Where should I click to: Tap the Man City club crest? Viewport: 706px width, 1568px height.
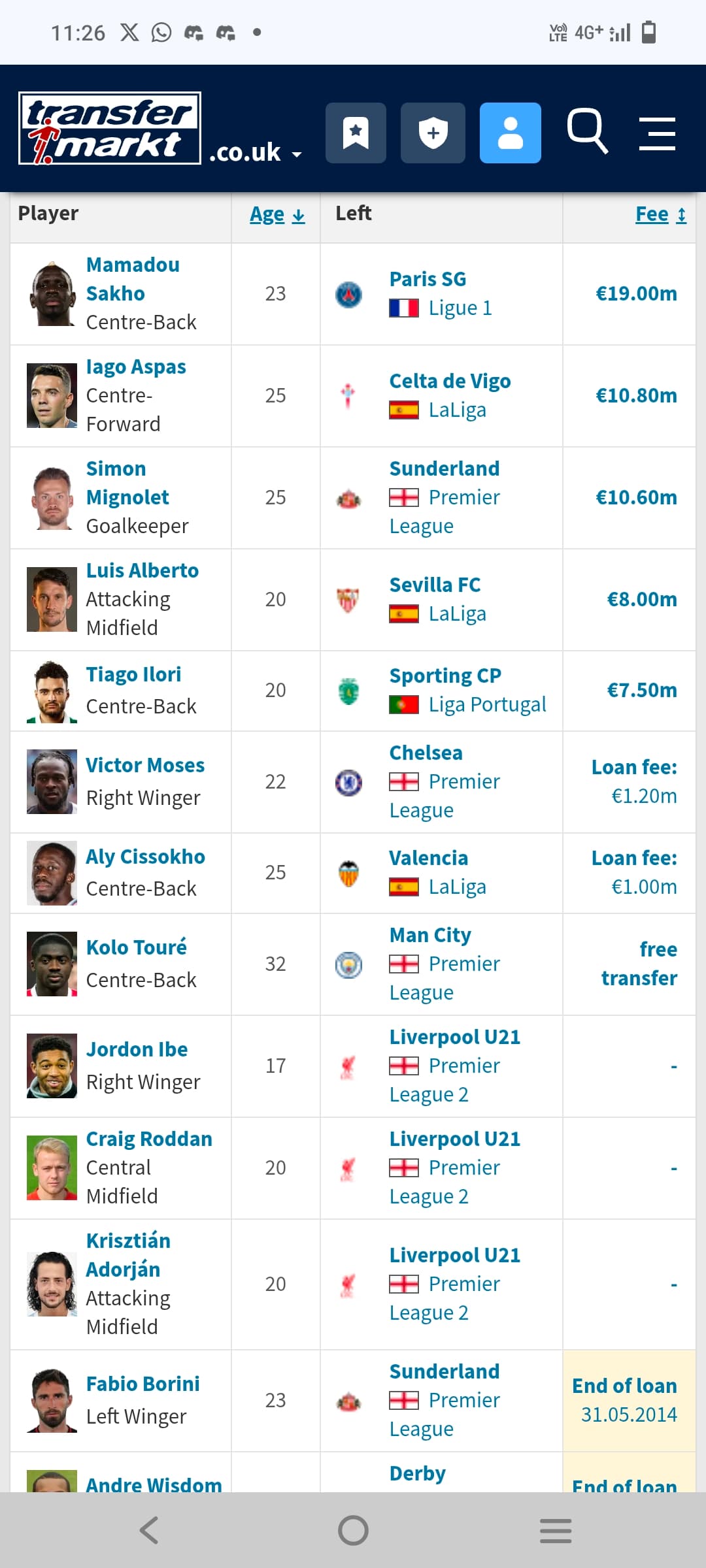pos(348,965)
